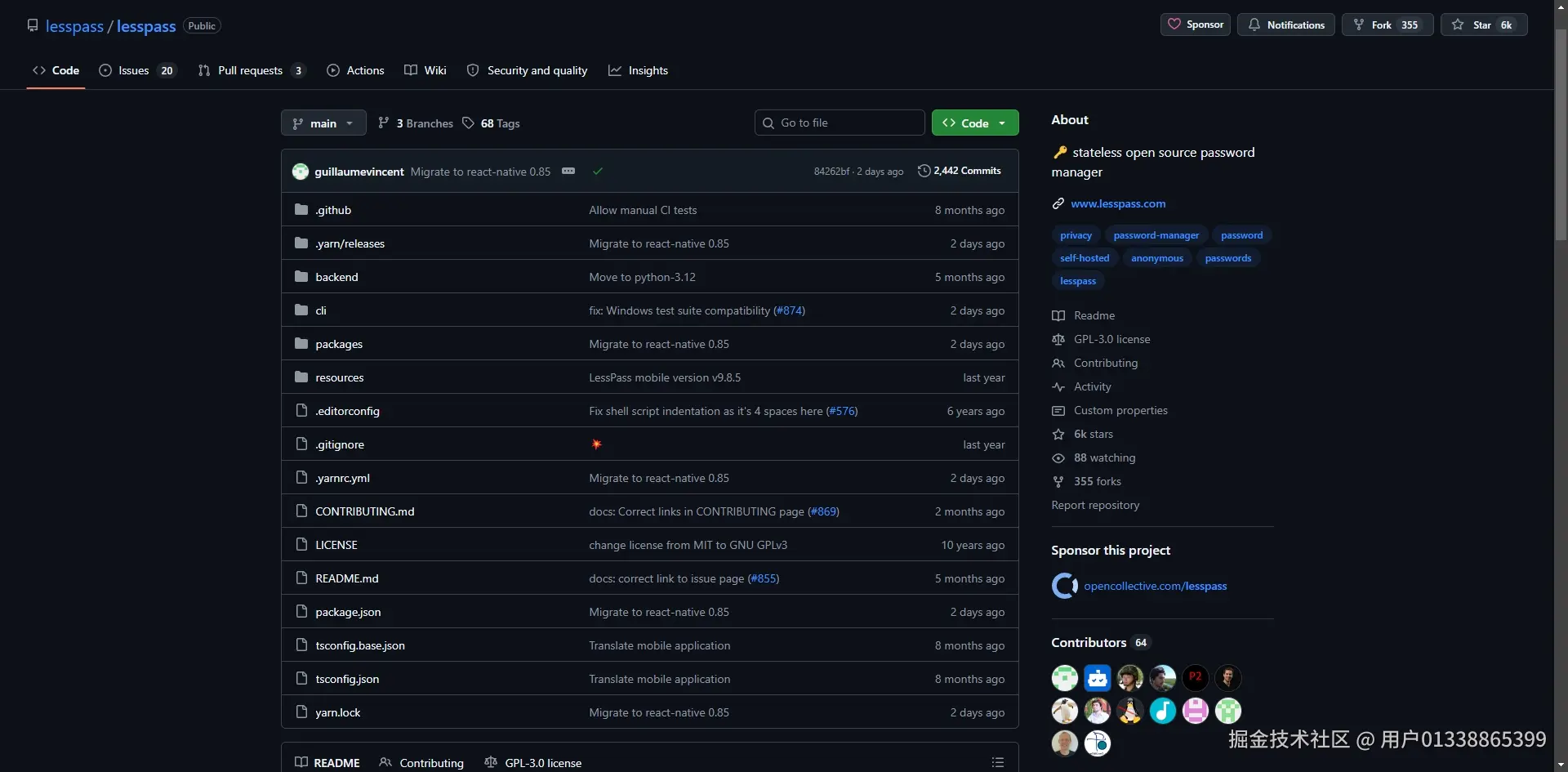Open the Notifications button
The width and height of the screenshot is (1568, 772).
[1286, 25]
